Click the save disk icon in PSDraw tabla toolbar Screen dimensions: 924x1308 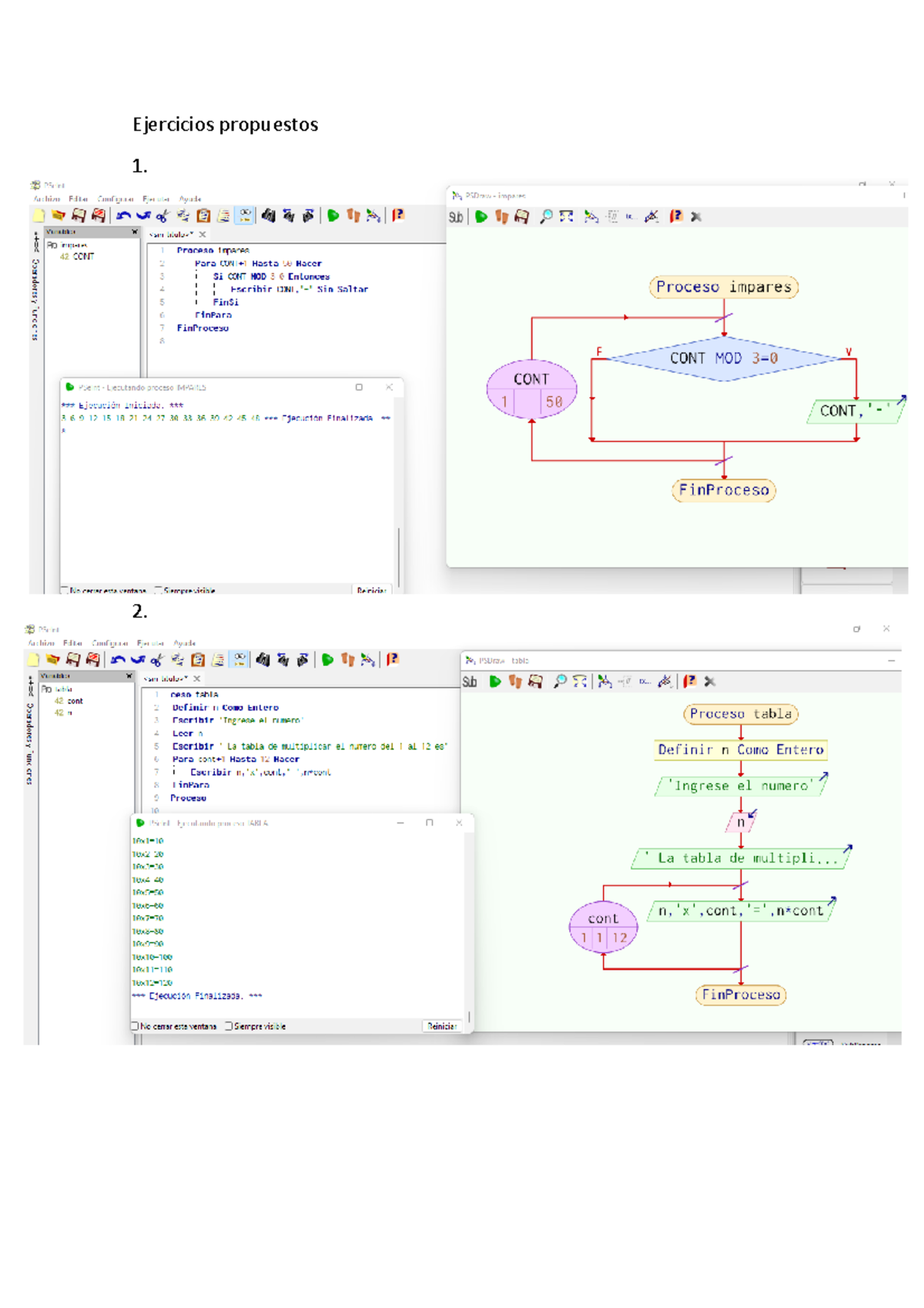(535, 682)
